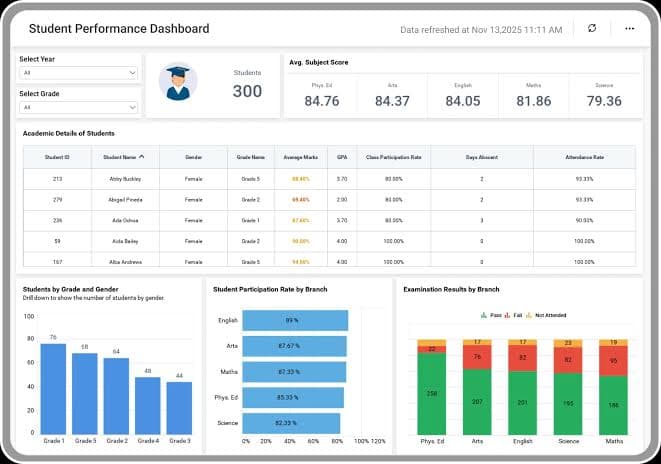Click Arts green pass segment 207
Screen dimensions: 661x464
pos(477,402)
